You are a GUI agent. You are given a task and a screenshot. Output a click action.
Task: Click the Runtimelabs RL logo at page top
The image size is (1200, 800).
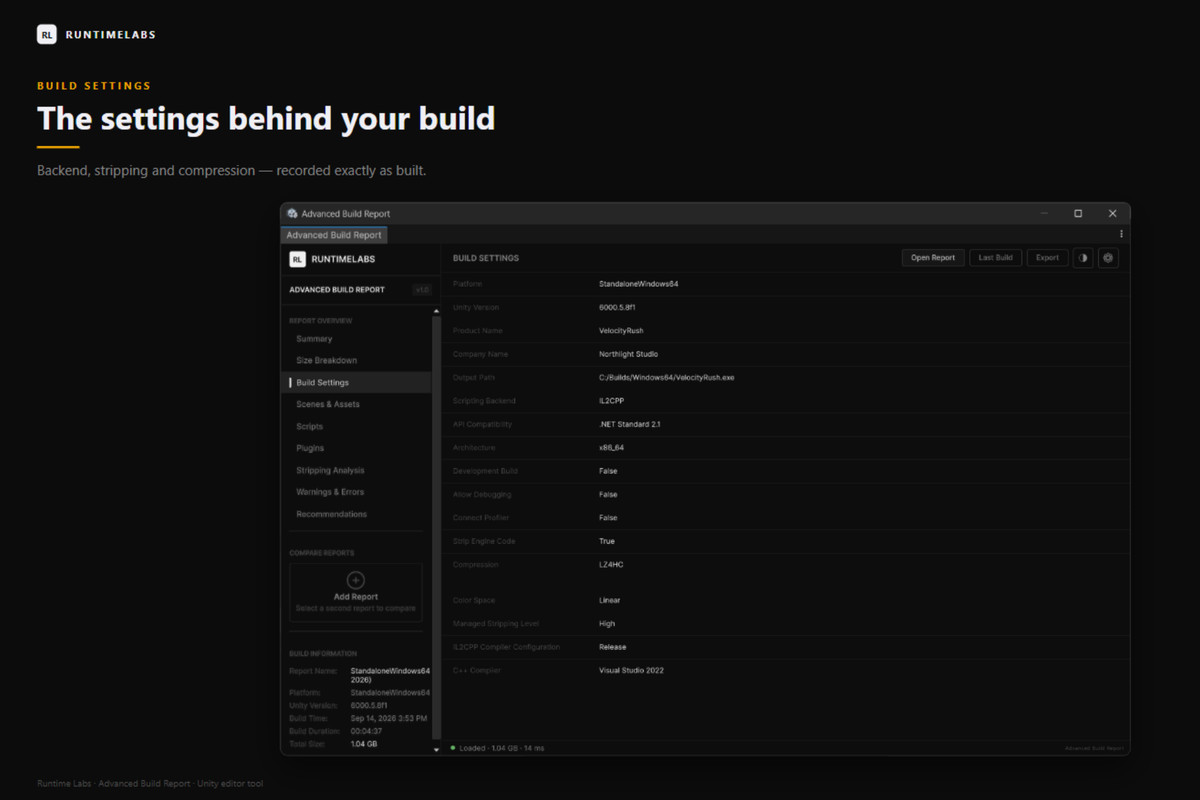tap(47, 34)
